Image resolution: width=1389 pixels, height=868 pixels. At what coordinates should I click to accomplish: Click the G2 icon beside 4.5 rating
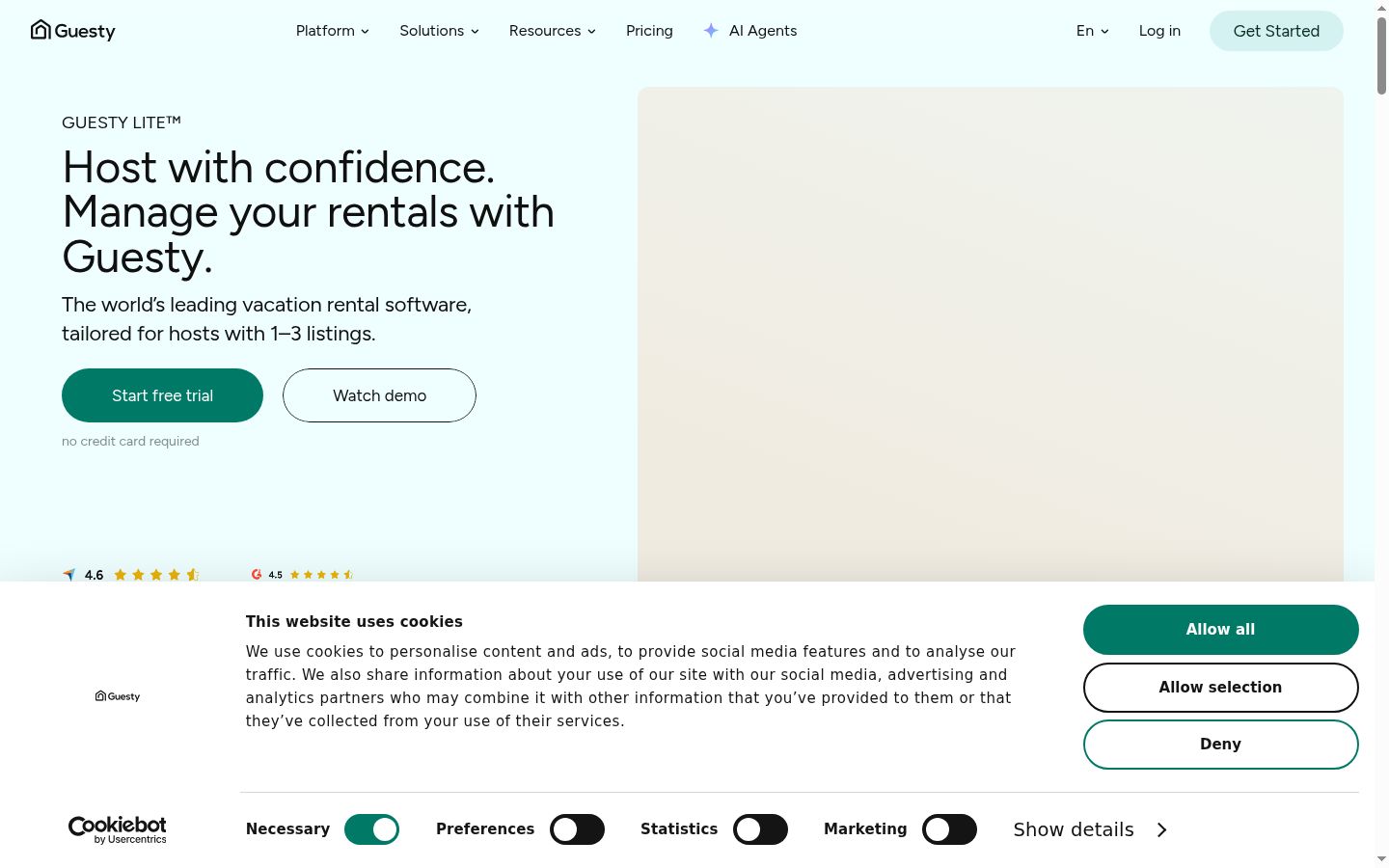(257, 574)
